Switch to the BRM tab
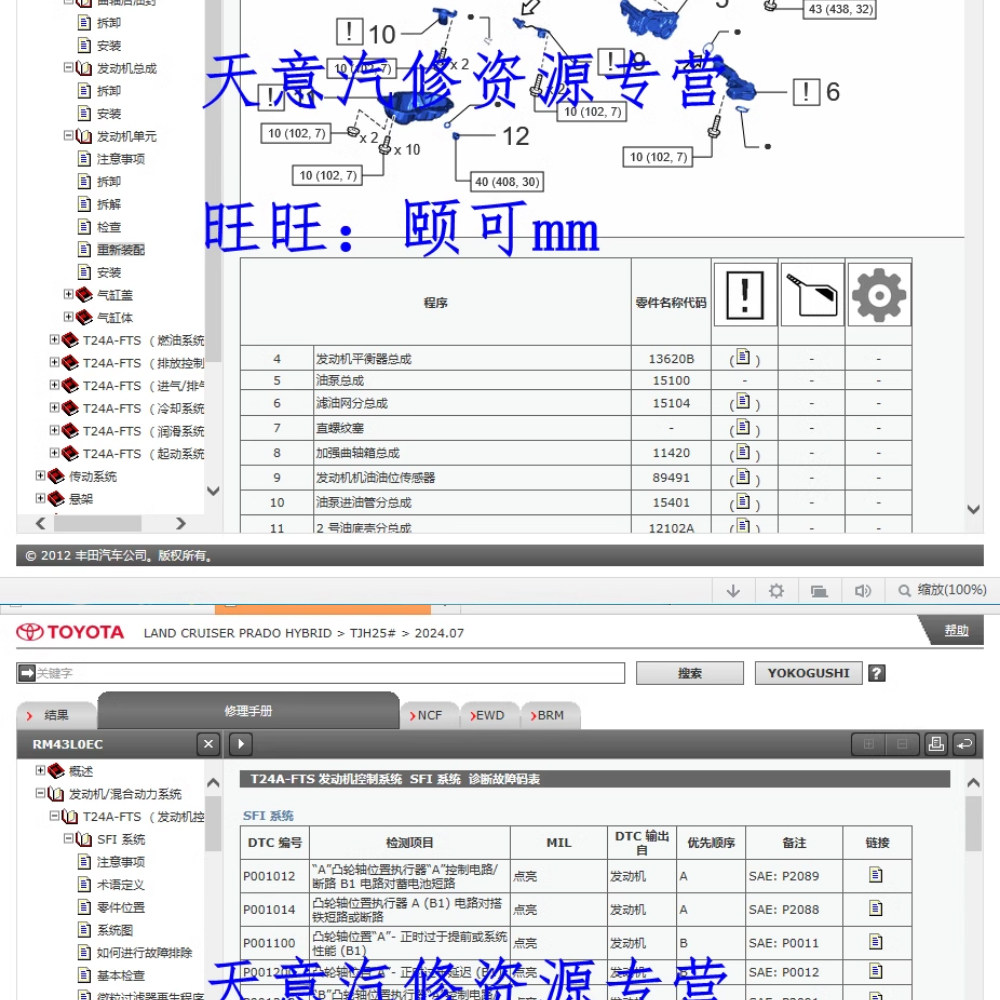 pos(550,715)
